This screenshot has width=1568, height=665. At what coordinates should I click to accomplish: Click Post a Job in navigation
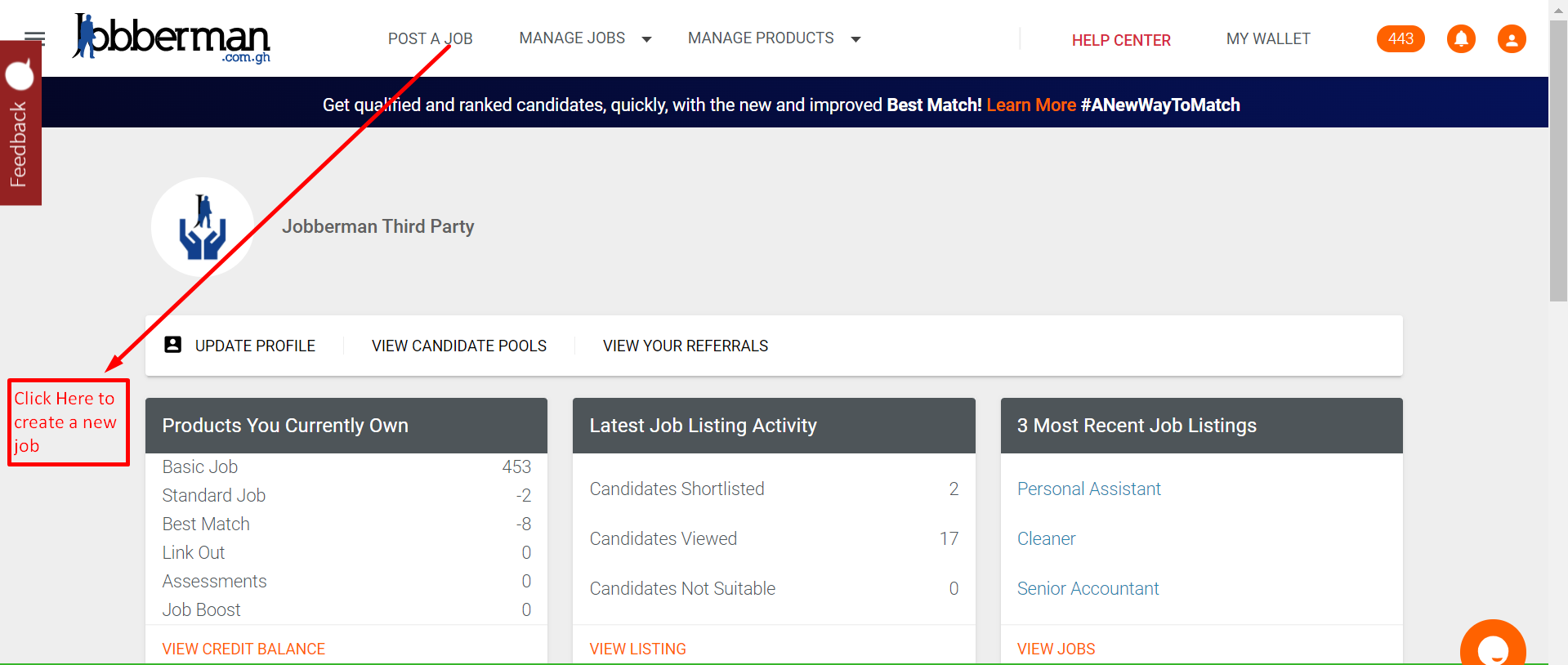point(430,38)
